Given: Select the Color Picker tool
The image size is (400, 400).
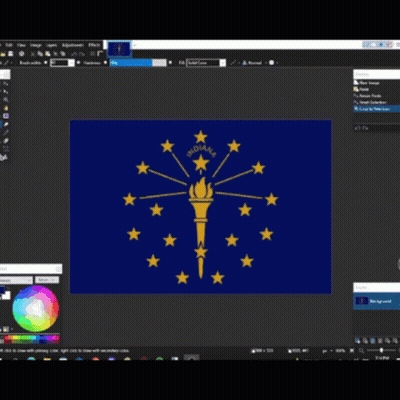Looking at the screenshot, I should [x=6, y=132].
